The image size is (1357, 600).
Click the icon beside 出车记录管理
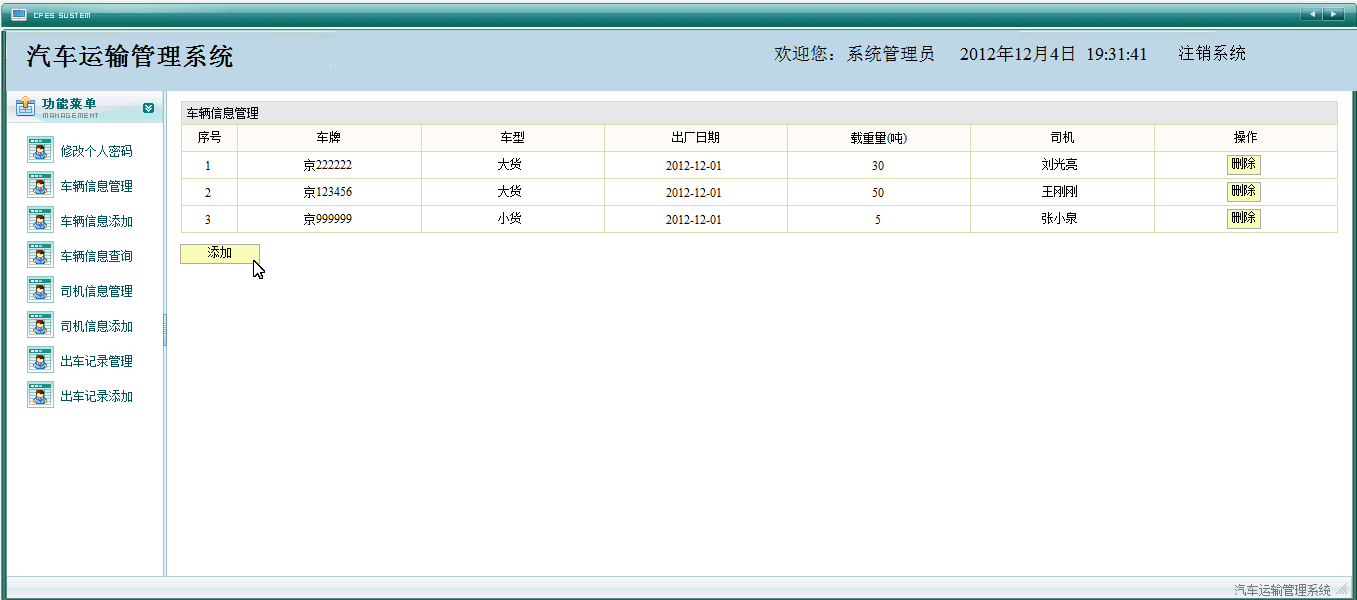click(x=40, y=361)
